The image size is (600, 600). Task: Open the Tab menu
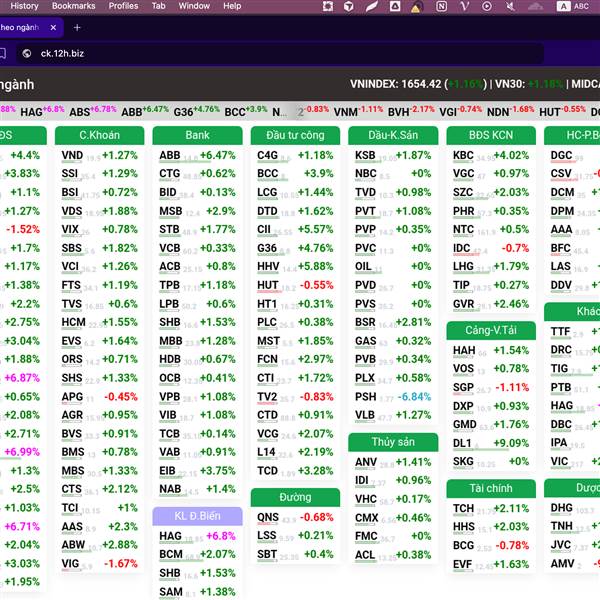tap(158, 6)
